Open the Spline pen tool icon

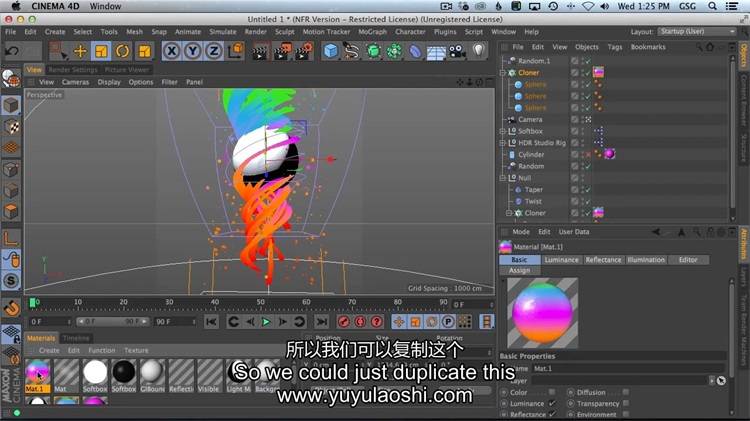click(352, 51)
